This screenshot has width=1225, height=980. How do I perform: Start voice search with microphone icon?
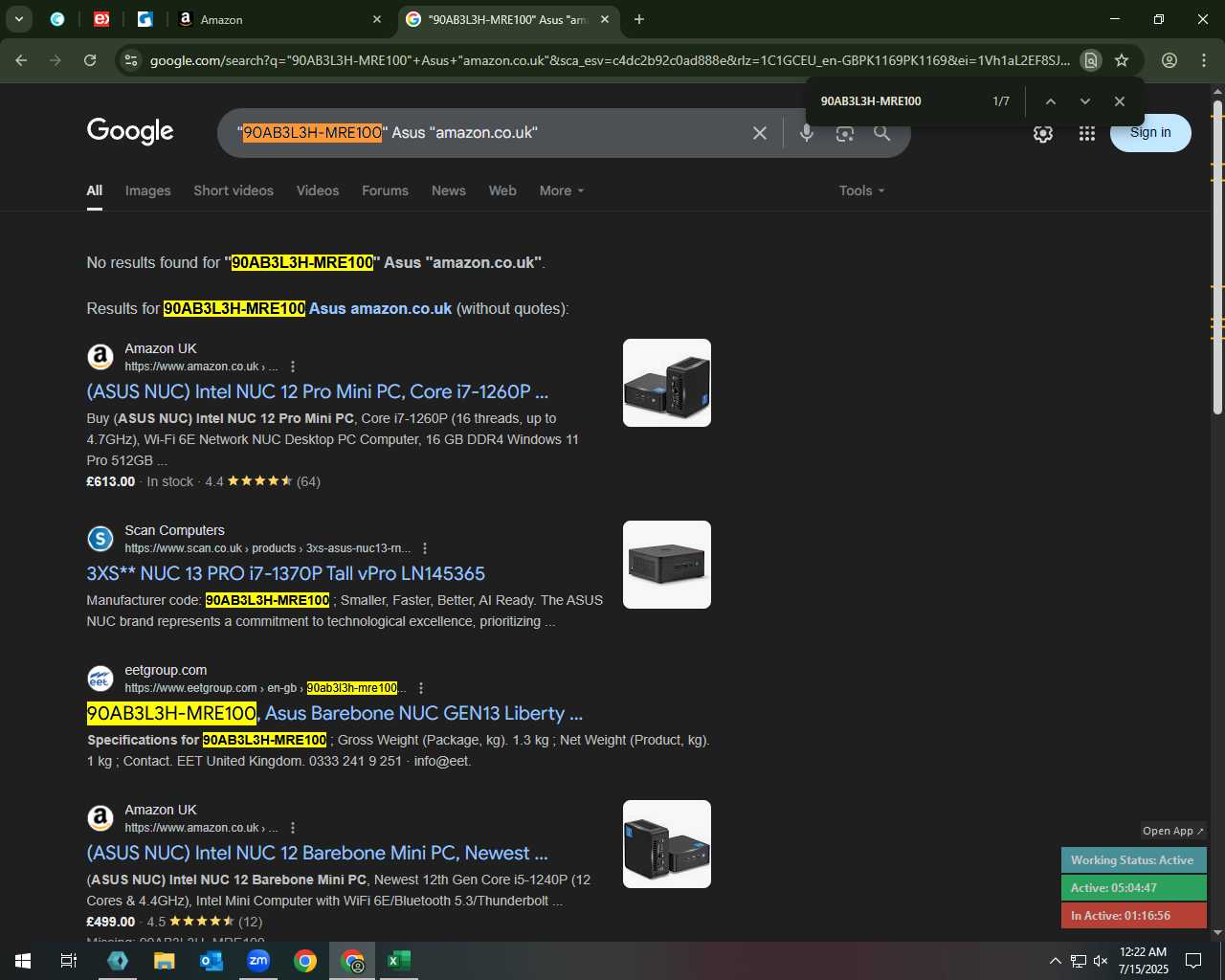(807, 133)
